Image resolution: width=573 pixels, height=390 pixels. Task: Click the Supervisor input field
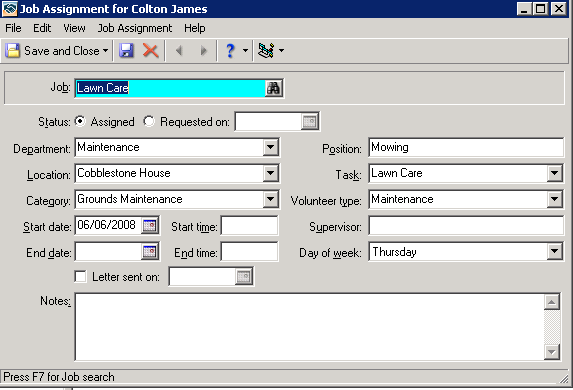click(x=466, y=225)
